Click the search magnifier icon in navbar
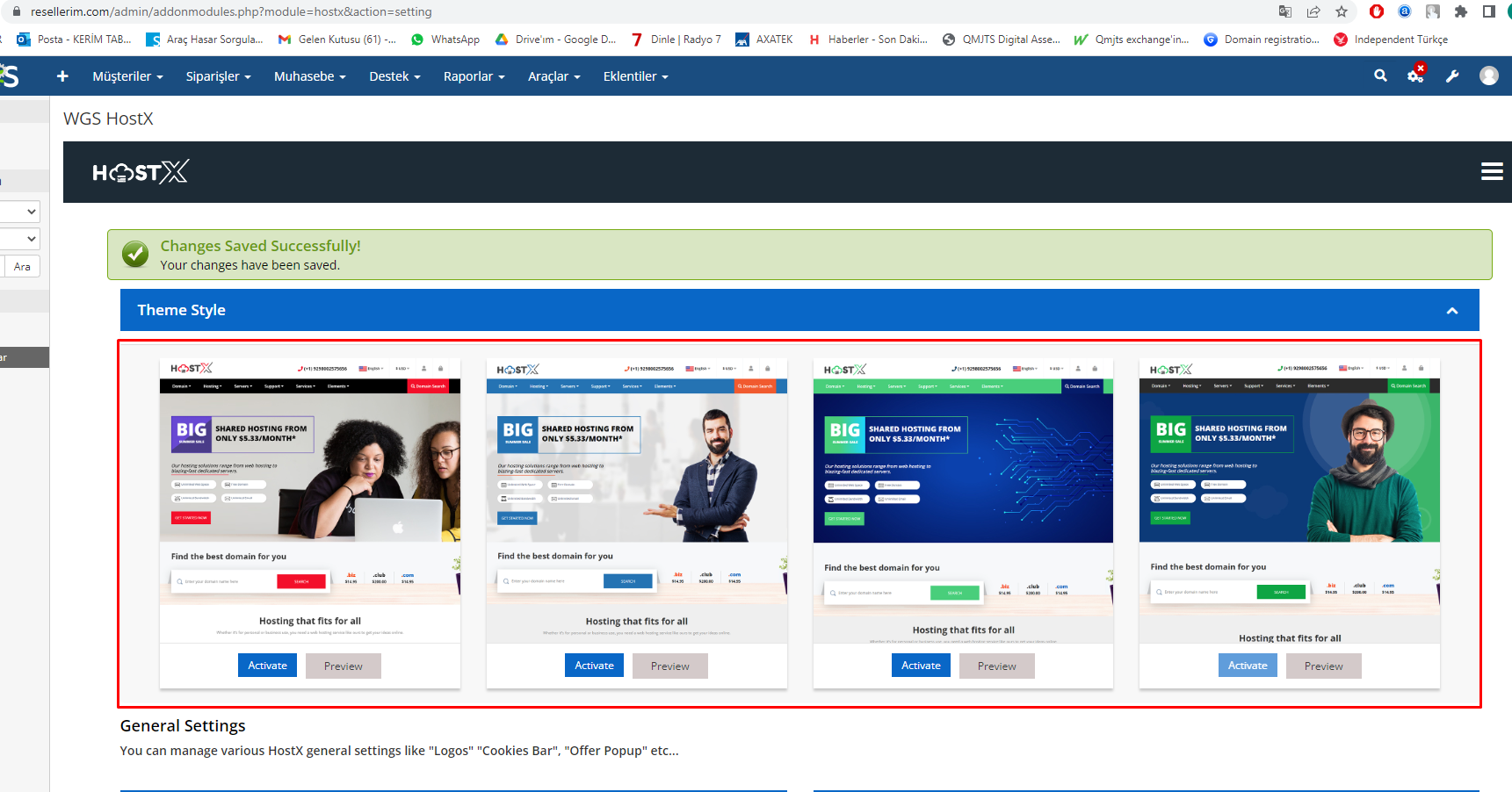 click(x=1380, y=76)
